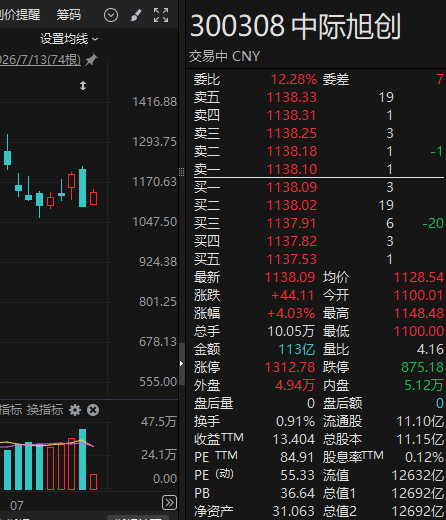Select the 卖五 price 1138.33

[x=292, y=97]
